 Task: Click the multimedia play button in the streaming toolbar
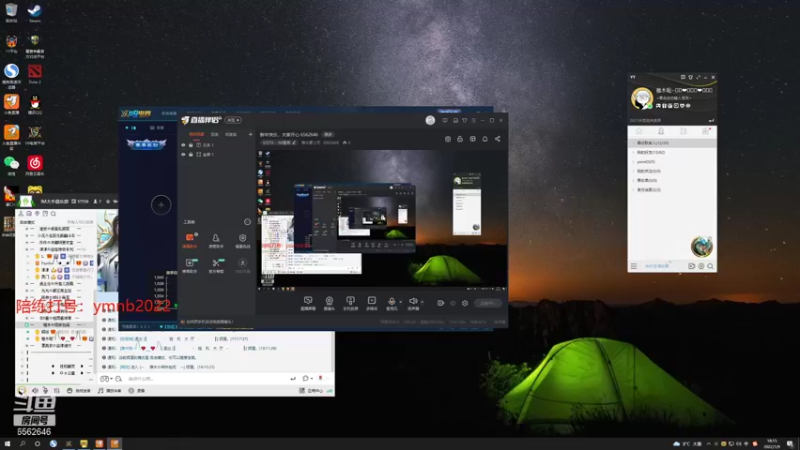coord(372,303)
